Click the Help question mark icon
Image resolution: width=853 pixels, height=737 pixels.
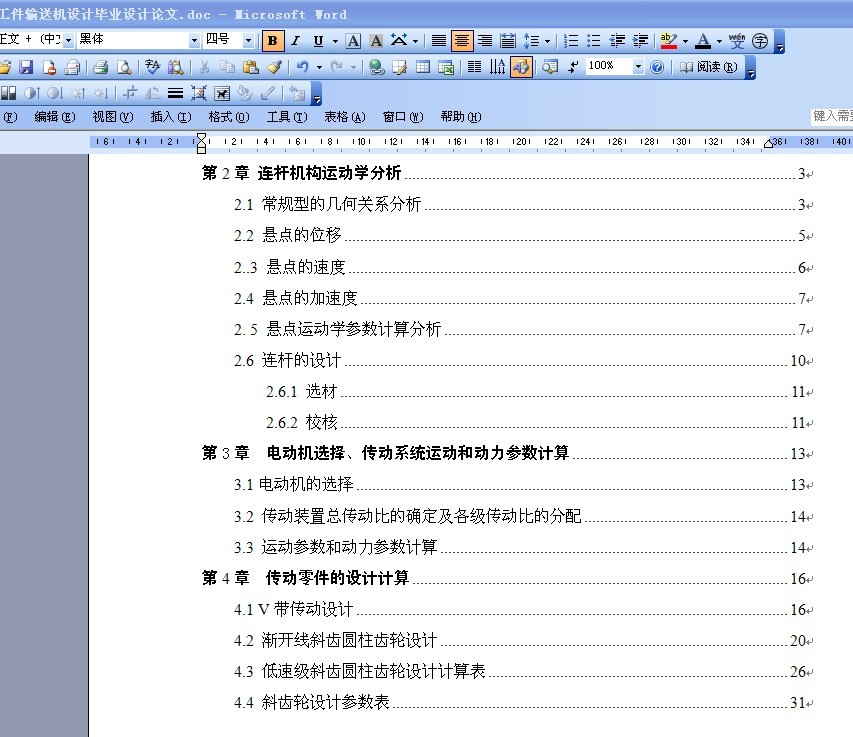657,67
